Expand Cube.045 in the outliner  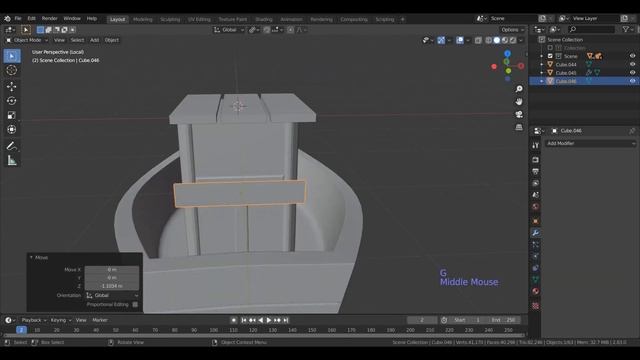(x=542, y=73)
